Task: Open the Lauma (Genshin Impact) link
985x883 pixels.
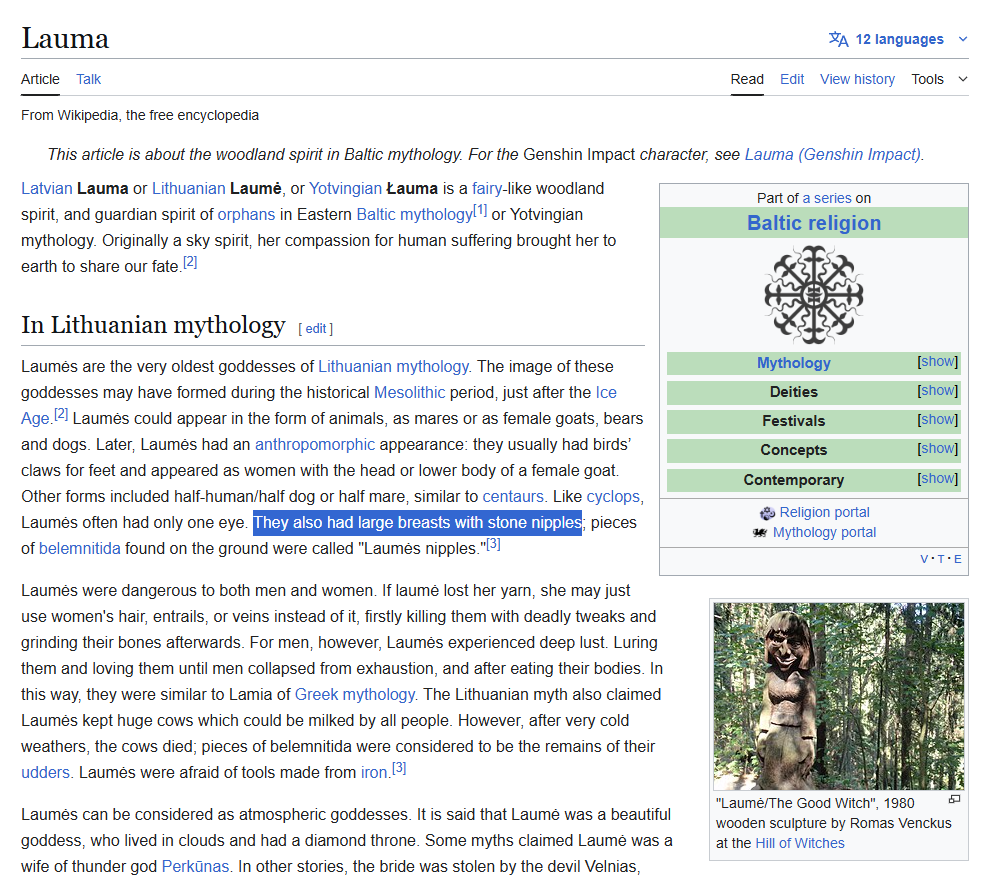Action: (x=833, y=154)
